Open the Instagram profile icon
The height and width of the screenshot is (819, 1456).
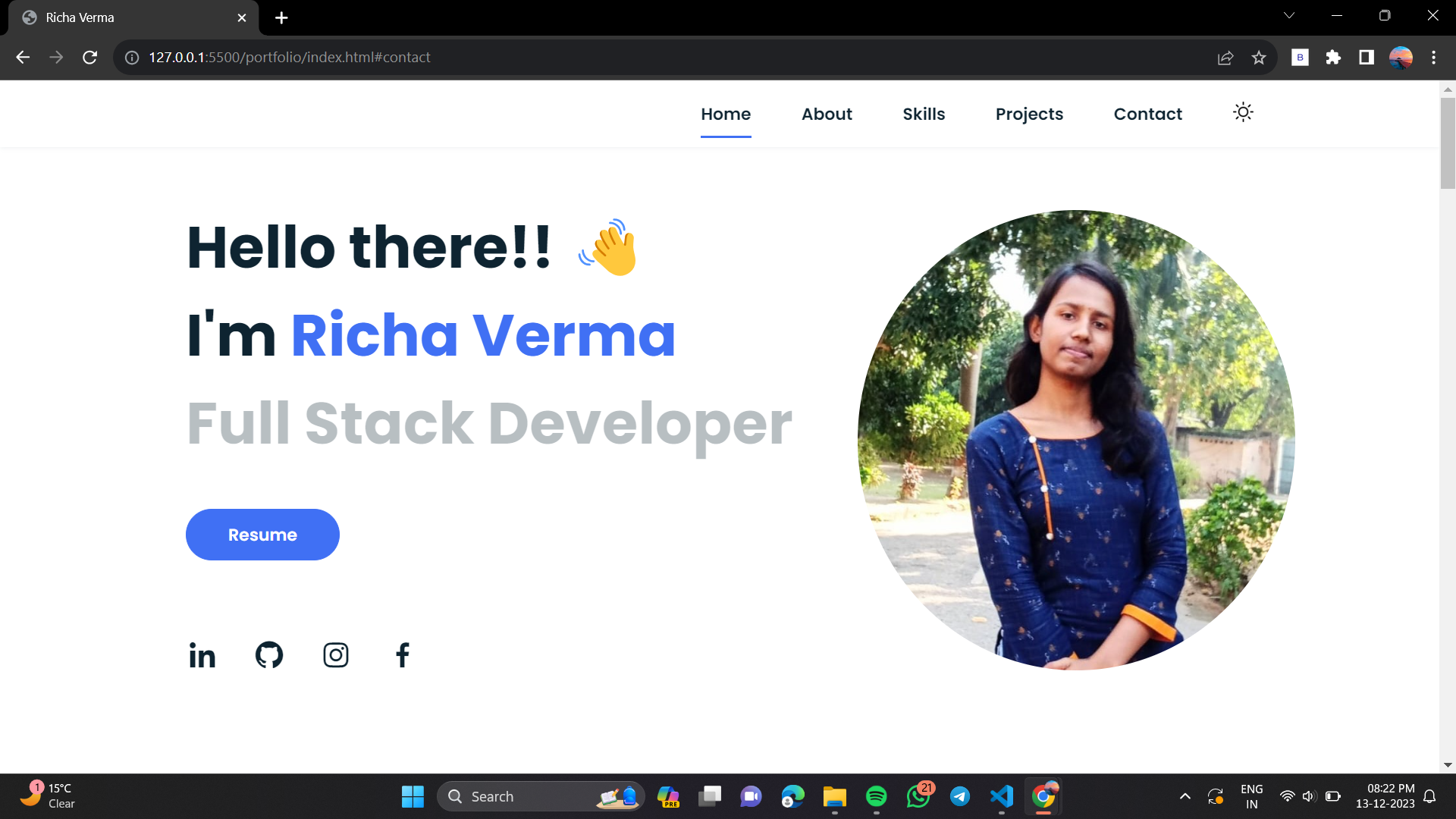[336, 655]
